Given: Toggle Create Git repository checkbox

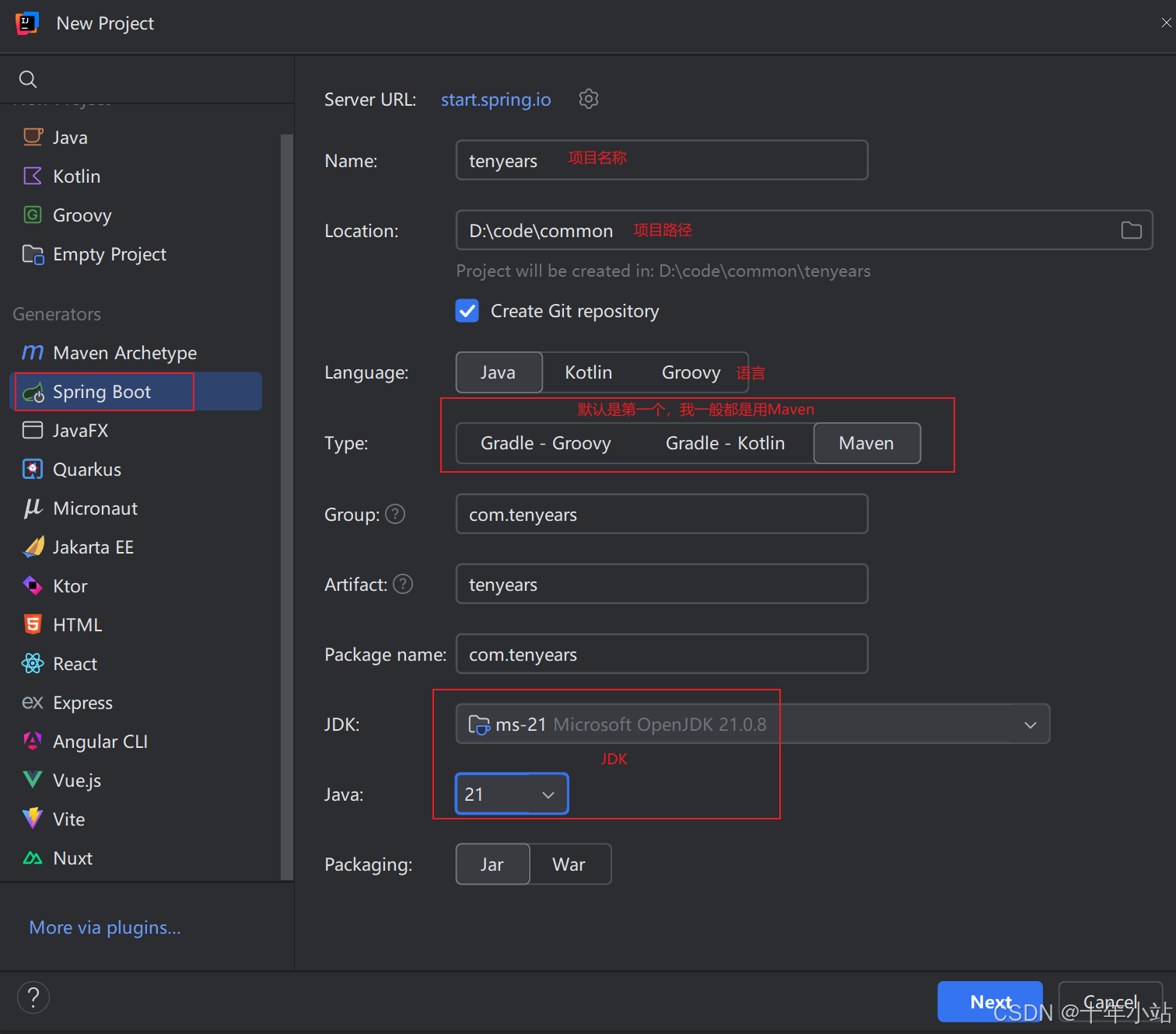Looking at the screenshot, I should click(467, 311).
